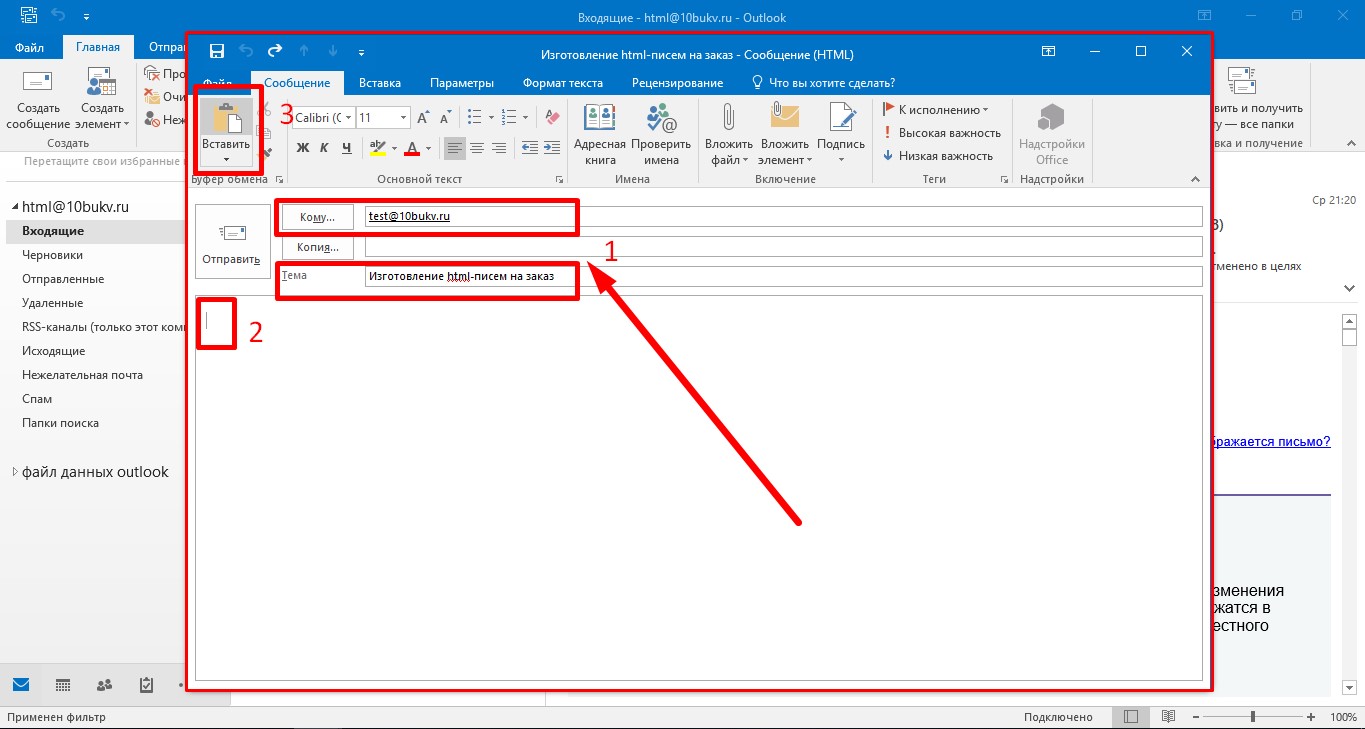Open the font size 11 dropdown
The height and width of the screenshot is (729, 1365).
(x=404, y=118)
